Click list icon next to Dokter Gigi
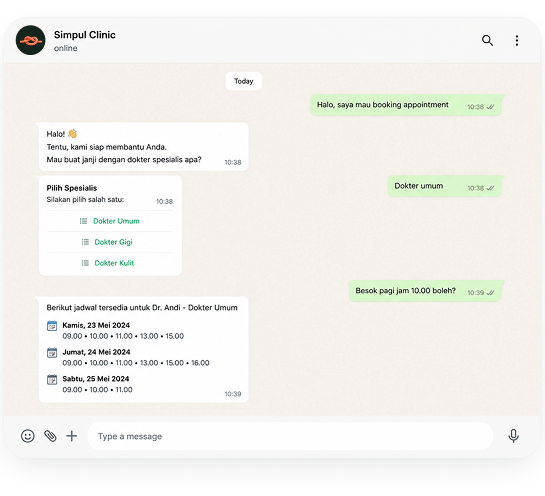This screenshot has width=545, height=496. pyautogui.click(x=85, y=242)
